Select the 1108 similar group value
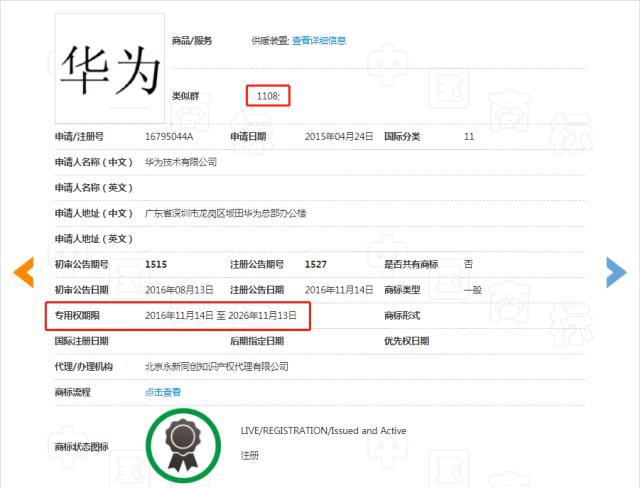This screenshot has height=488, width=640. click(267, 95)
